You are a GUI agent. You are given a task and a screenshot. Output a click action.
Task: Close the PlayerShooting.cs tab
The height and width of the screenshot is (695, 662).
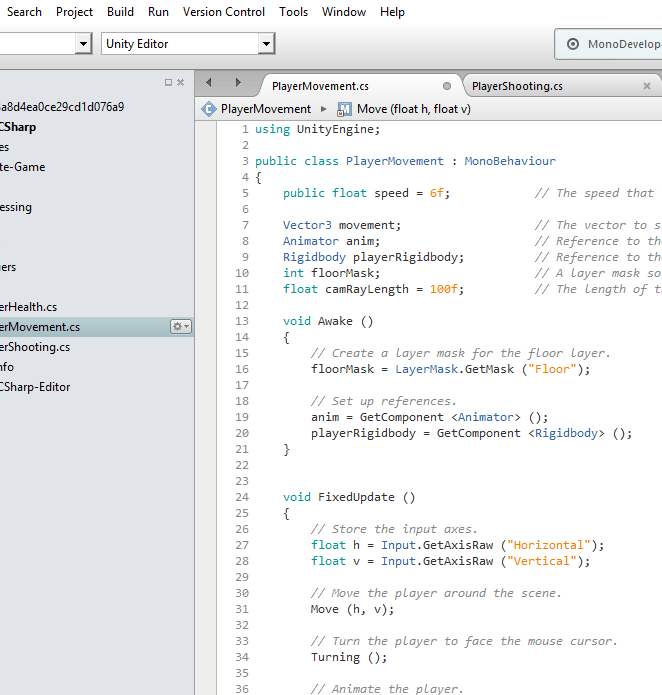coord(647,86)
